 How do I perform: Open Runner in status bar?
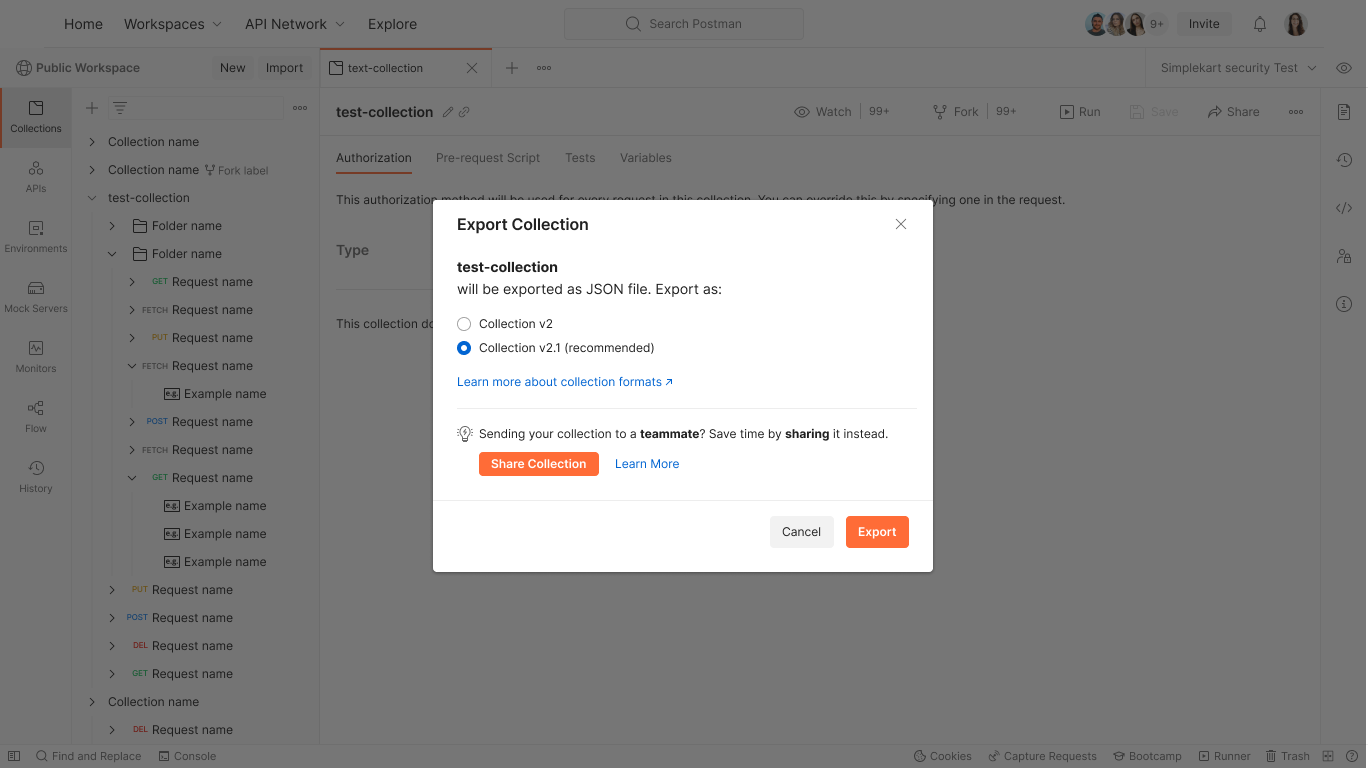tap(1224, 756)
